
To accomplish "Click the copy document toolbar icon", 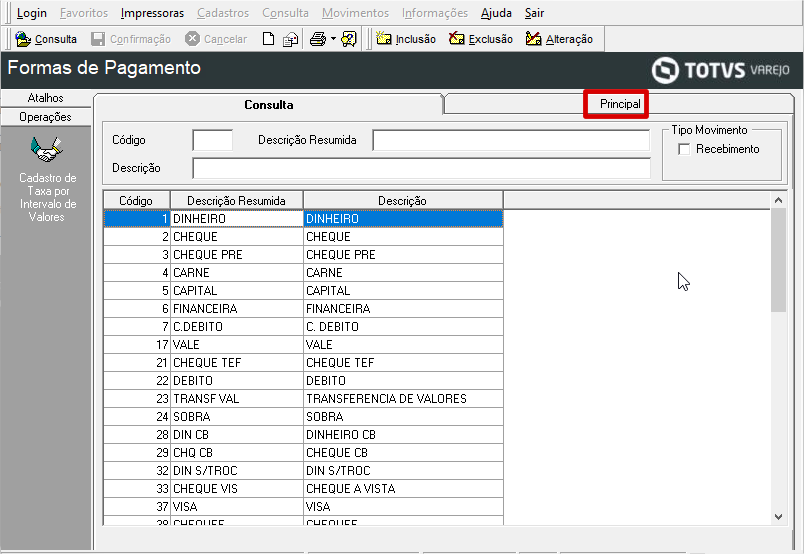I will 291,39.
